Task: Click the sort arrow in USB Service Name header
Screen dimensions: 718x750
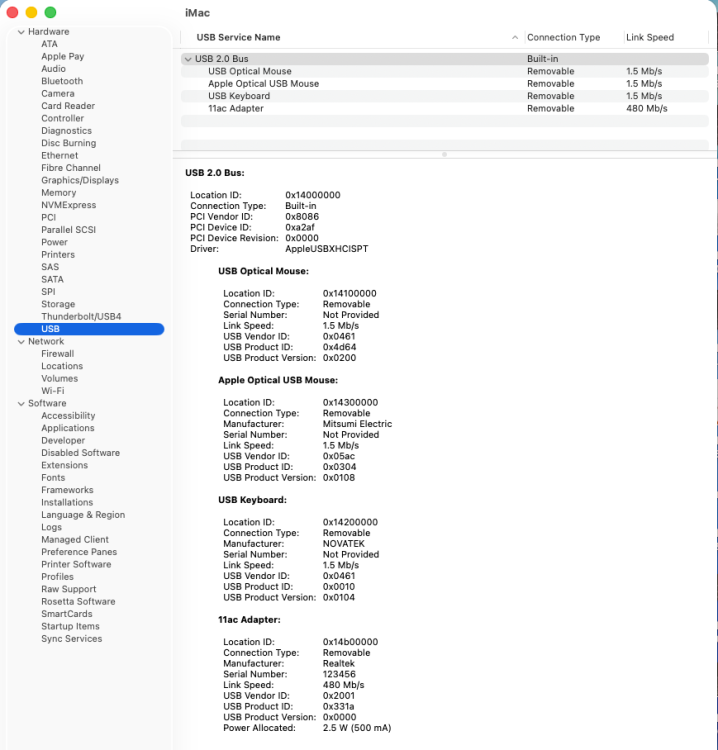Action: [x=515, y=37]
